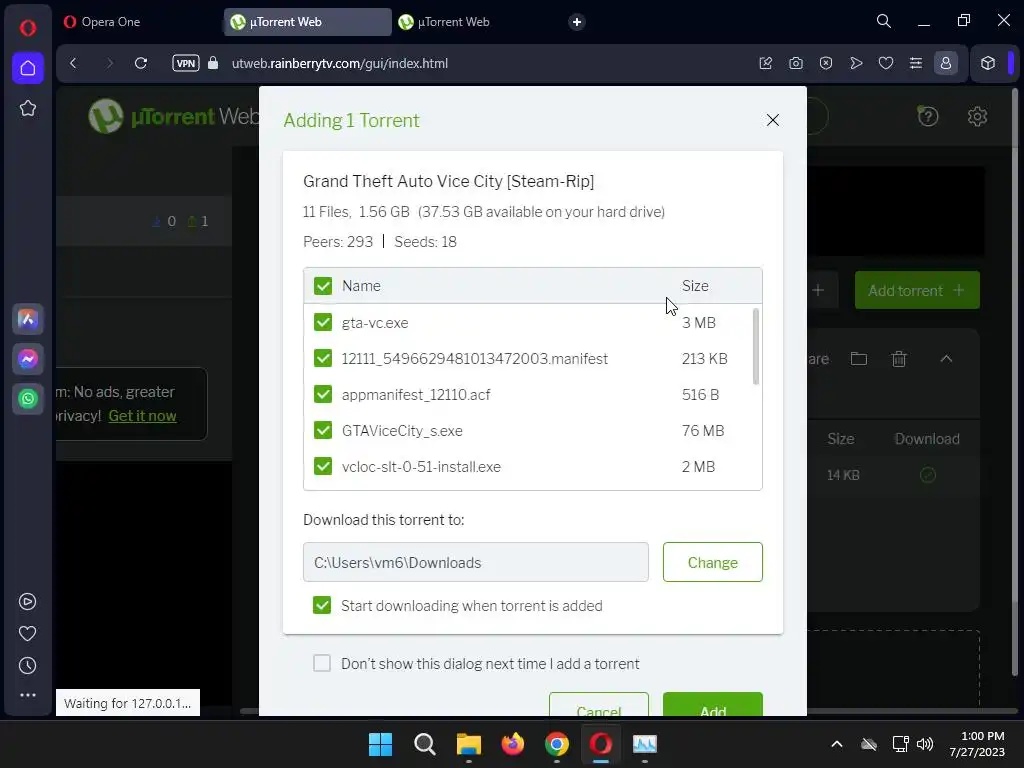Click the Cancel button
The height and width of the screenshot is (768, 1024).
coord(599,705)
